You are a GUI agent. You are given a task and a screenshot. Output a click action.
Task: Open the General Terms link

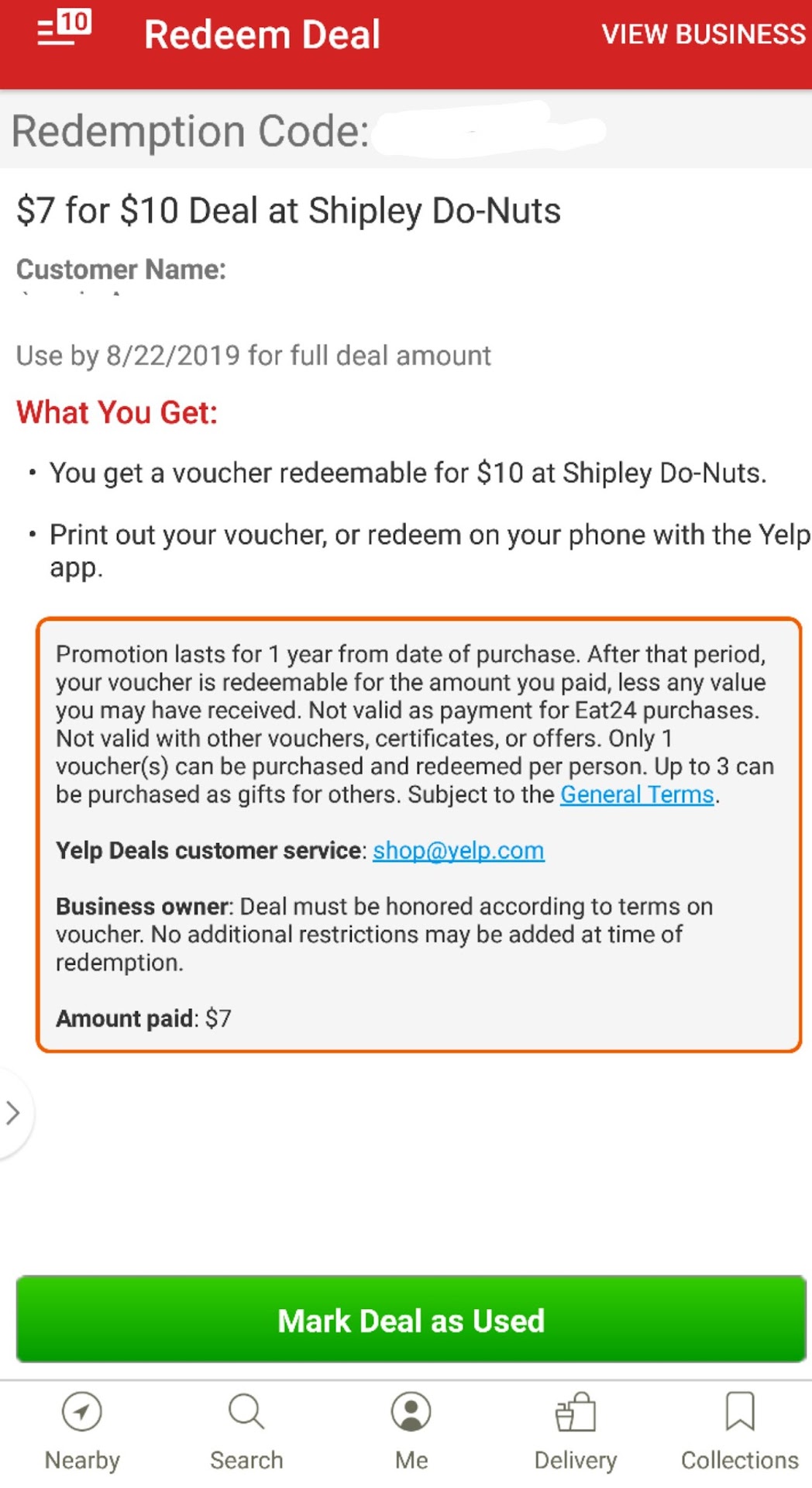637,794
